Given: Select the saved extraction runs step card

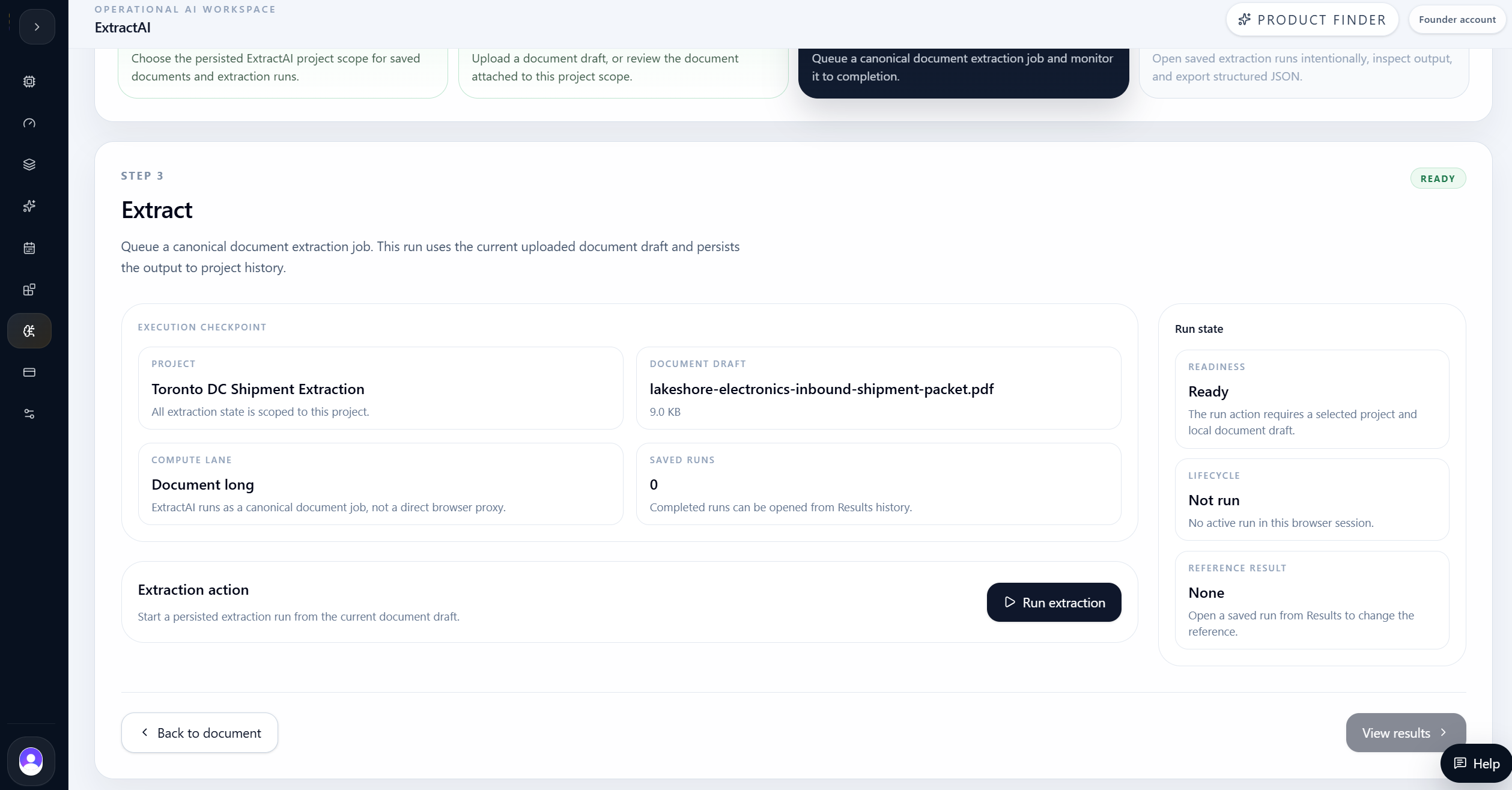Looking at the screenshot, I should (1304, 68).
